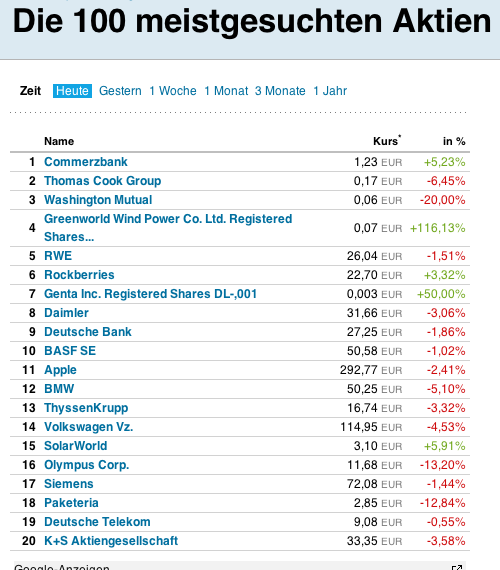Click the -13,20% change value

coord(443,465)
